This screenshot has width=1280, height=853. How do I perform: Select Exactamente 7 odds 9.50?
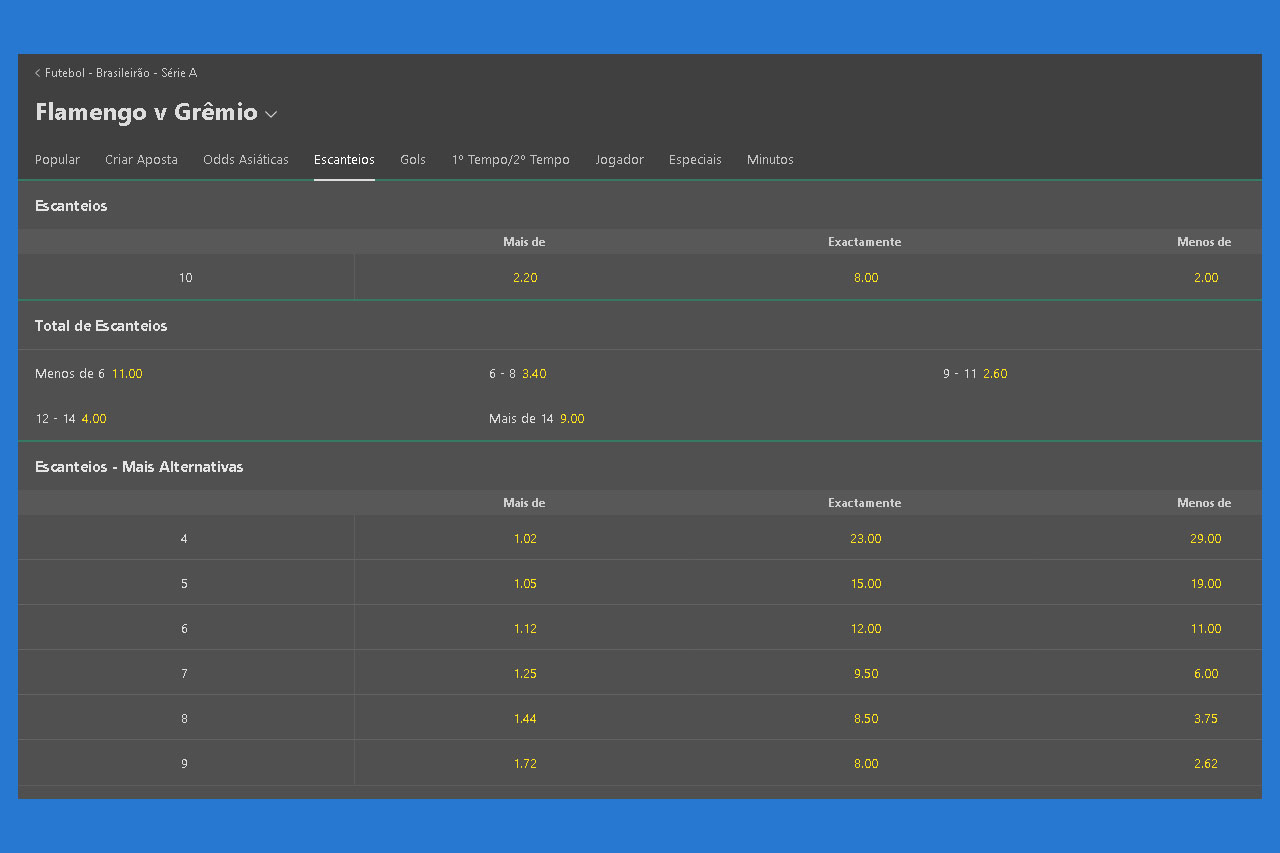(866, 674)
